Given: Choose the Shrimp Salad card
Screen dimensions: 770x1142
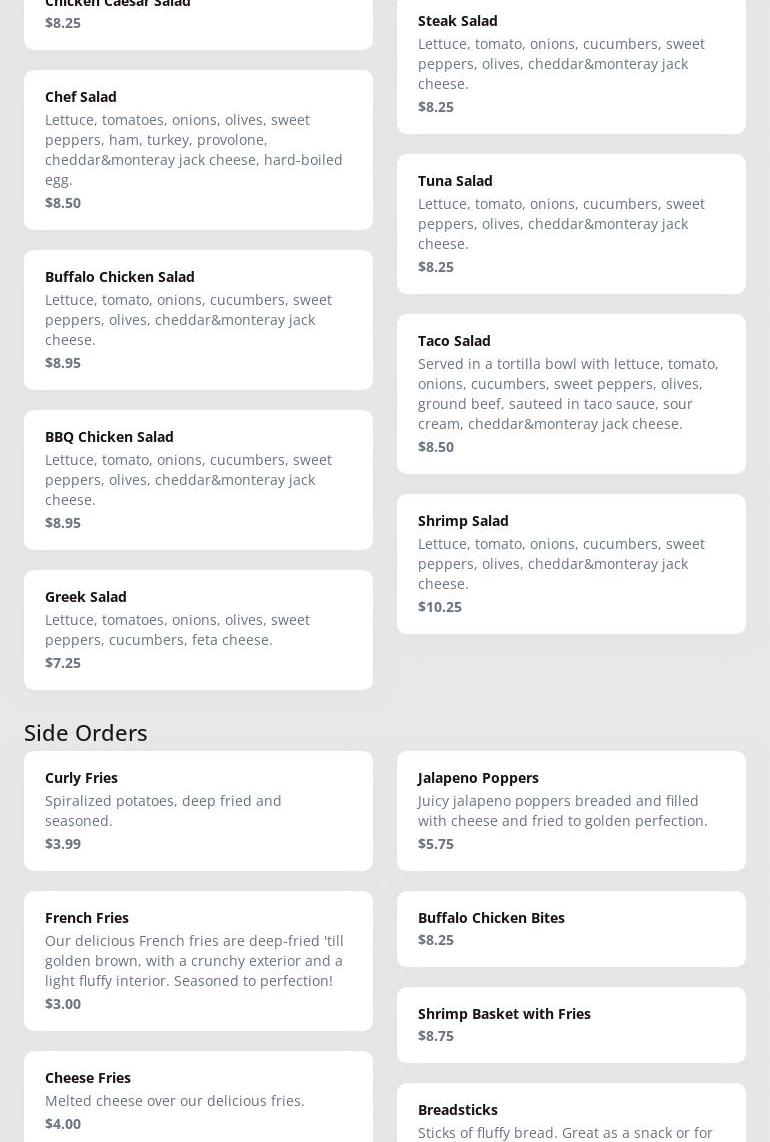Looking at the screenshot, I should coord(571,564).
